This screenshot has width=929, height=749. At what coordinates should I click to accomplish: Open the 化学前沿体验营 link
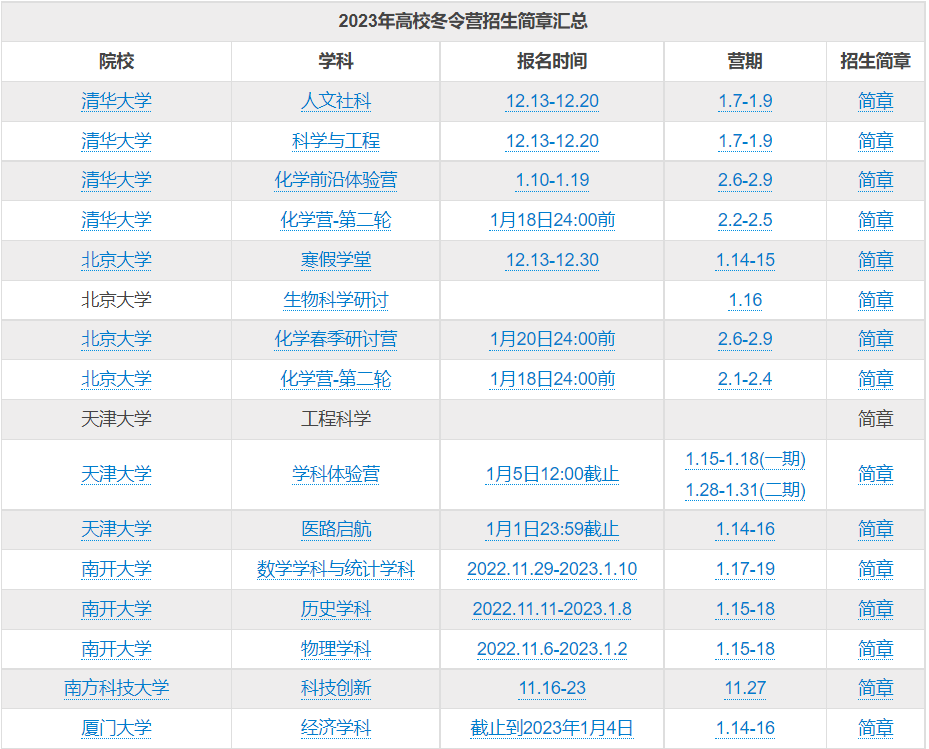click(335, 180)
